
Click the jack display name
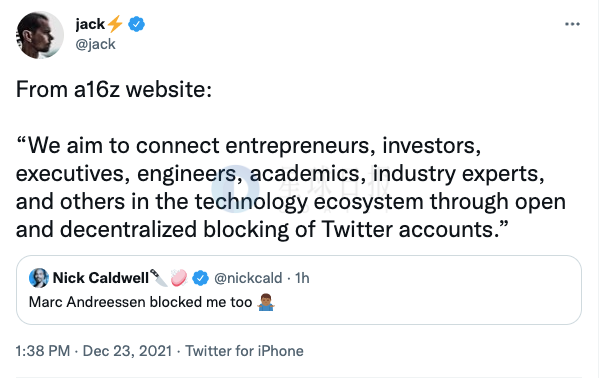[90, 24]
